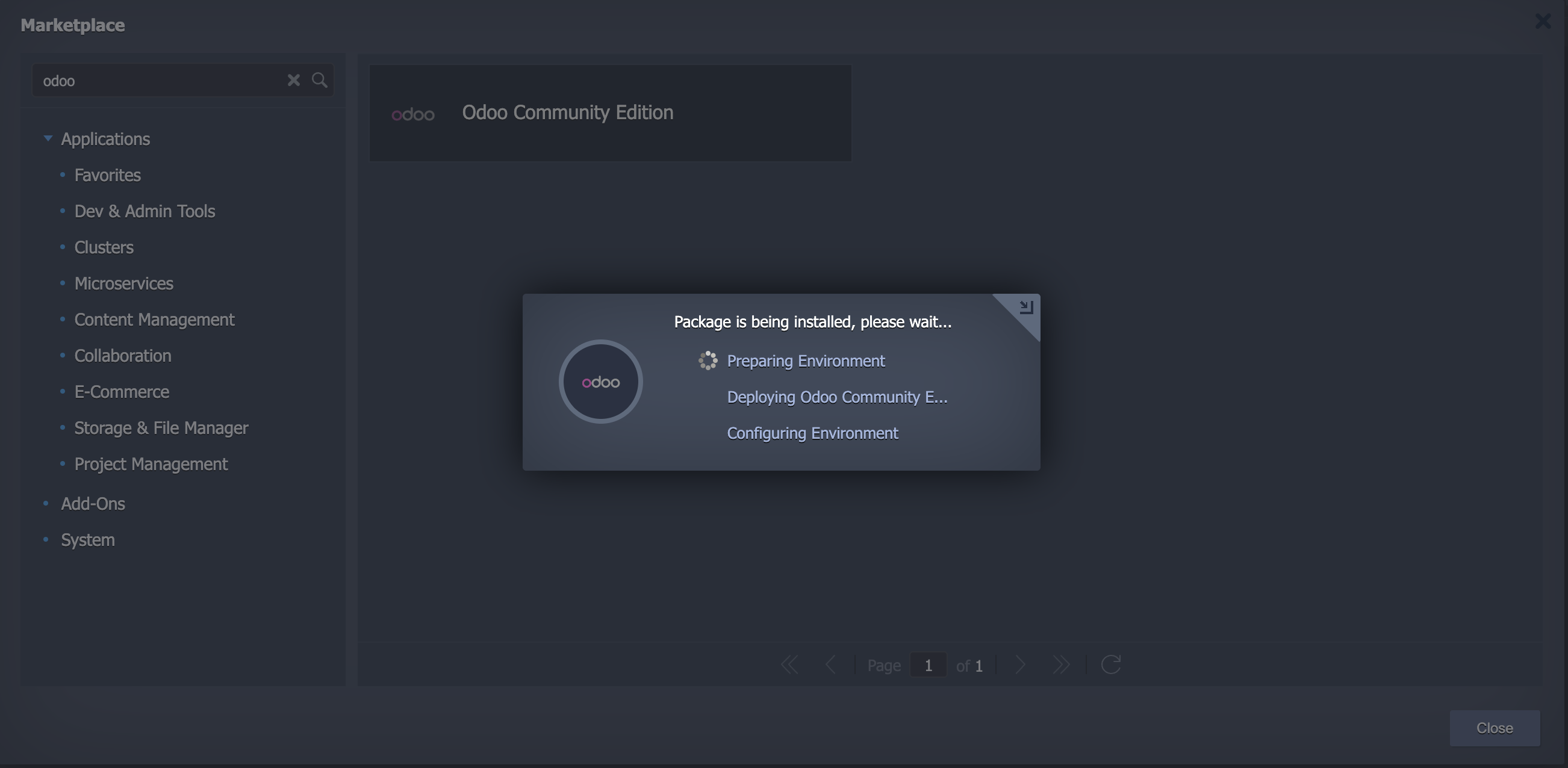The height and width of the screenshot is (768, 1568).
Task: Click the Preparing Environment spinner
Action: (x=708, y=361)
